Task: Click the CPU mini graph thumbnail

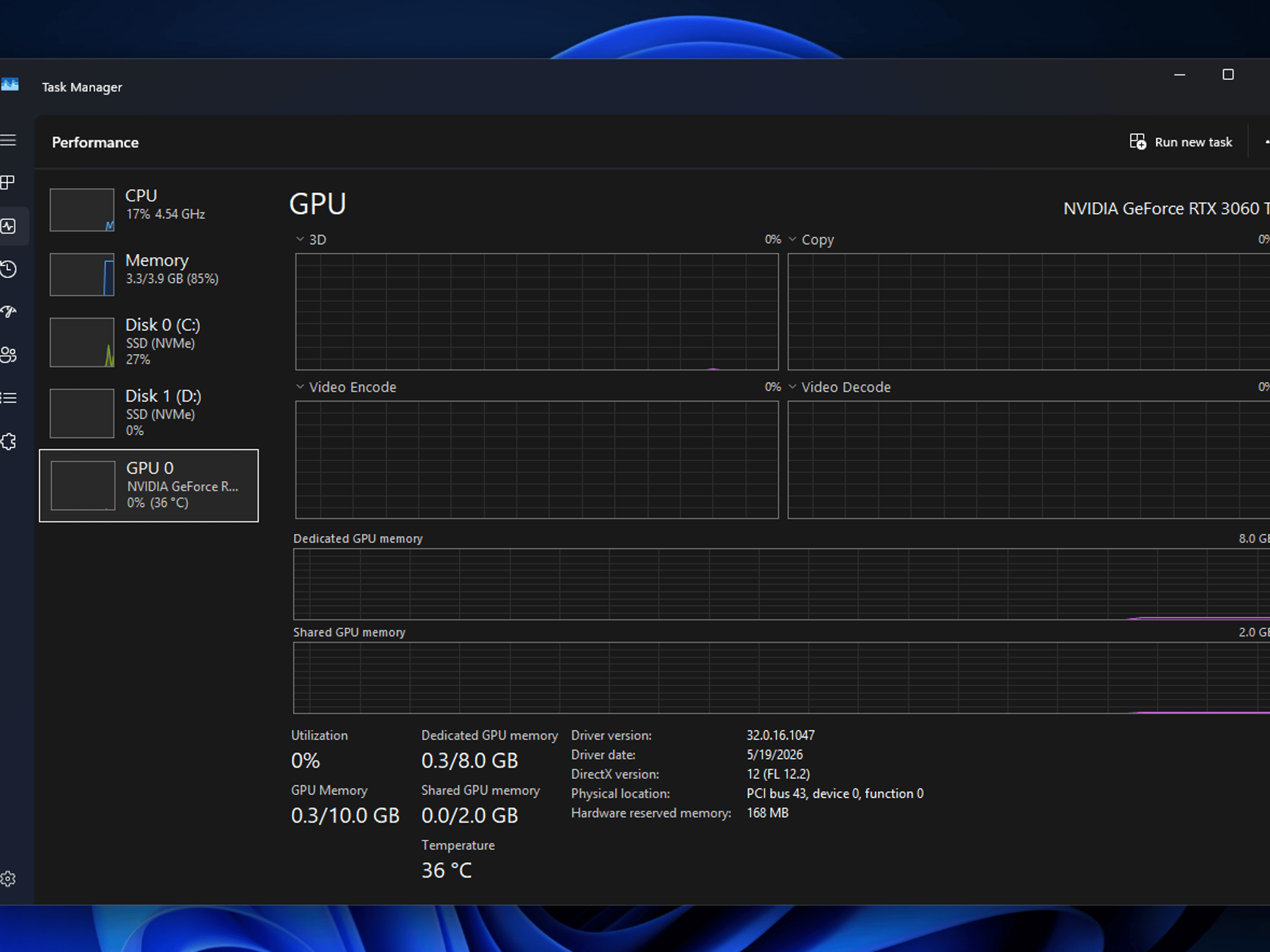Action: (x=82, y=210)
